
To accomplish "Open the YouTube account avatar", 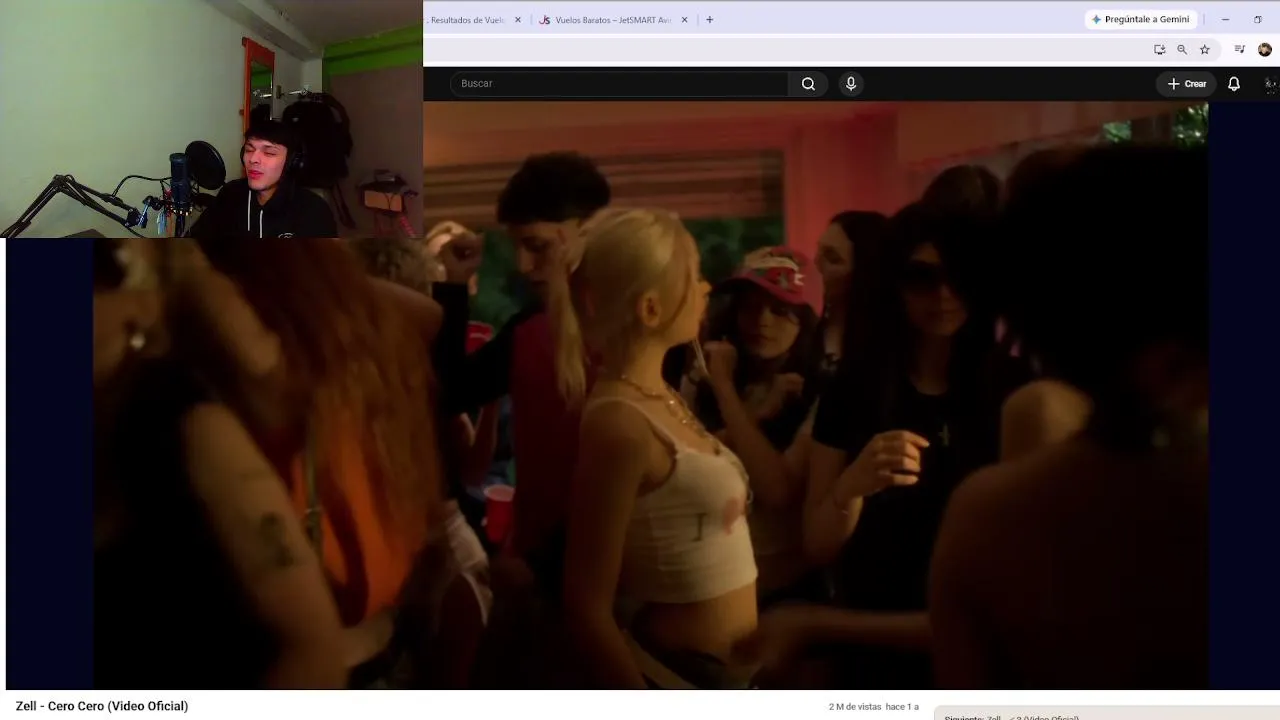I will 1271,84.
